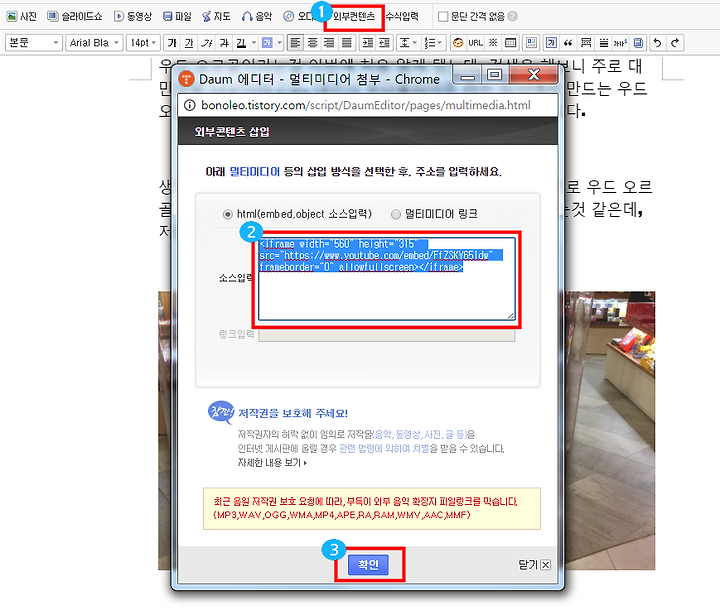
Task: Click the food court photo in the editor
Action: (610, 430)
